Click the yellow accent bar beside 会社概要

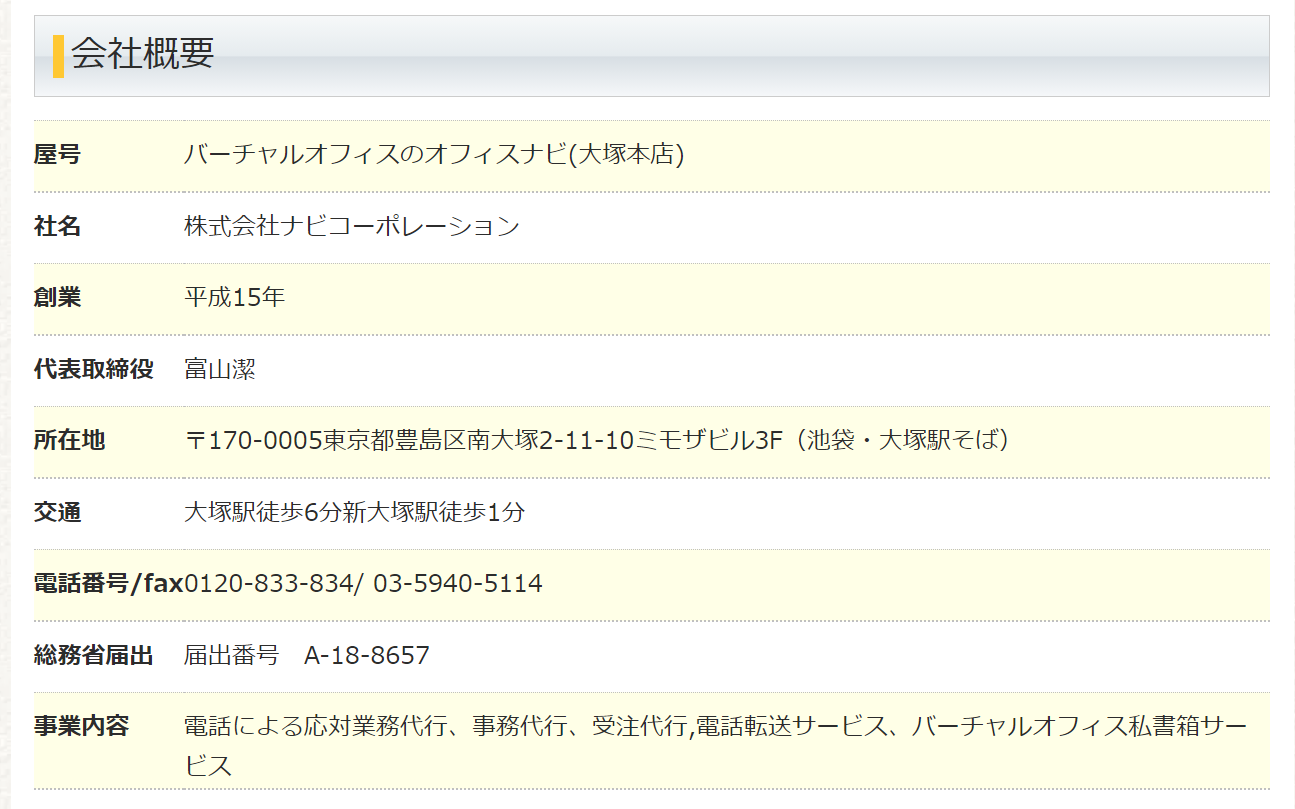pyautogui.click(x=58, y=56)
